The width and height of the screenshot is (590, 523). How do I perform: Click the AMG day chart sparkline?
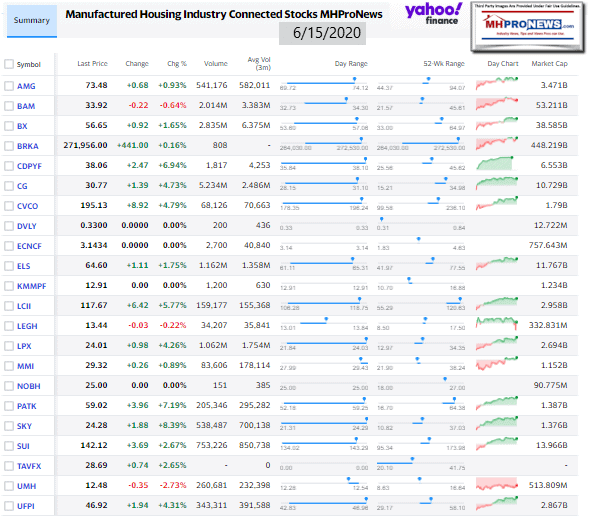[497, 83]
